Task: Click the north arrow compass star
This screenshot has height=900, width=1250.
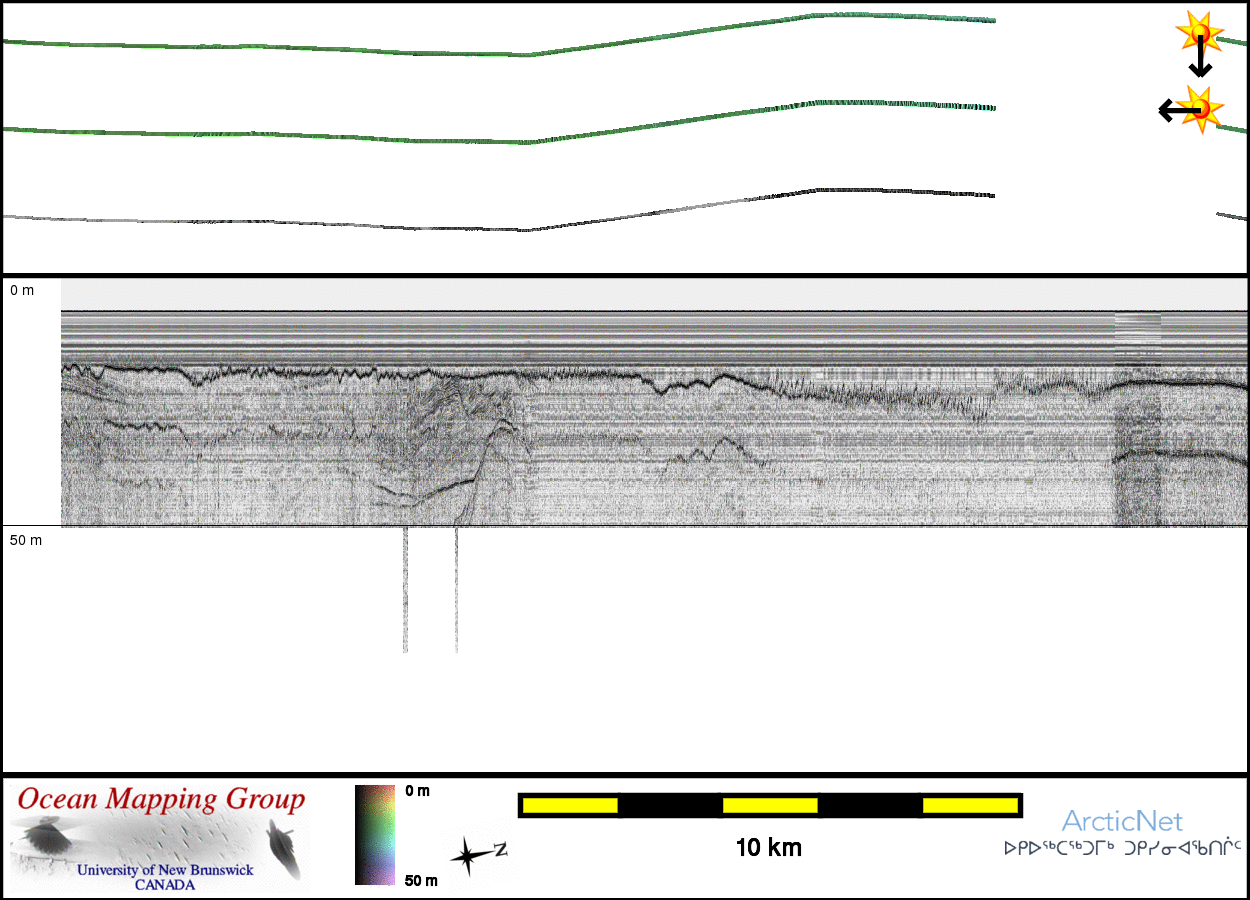Action: tap(466, 857)
